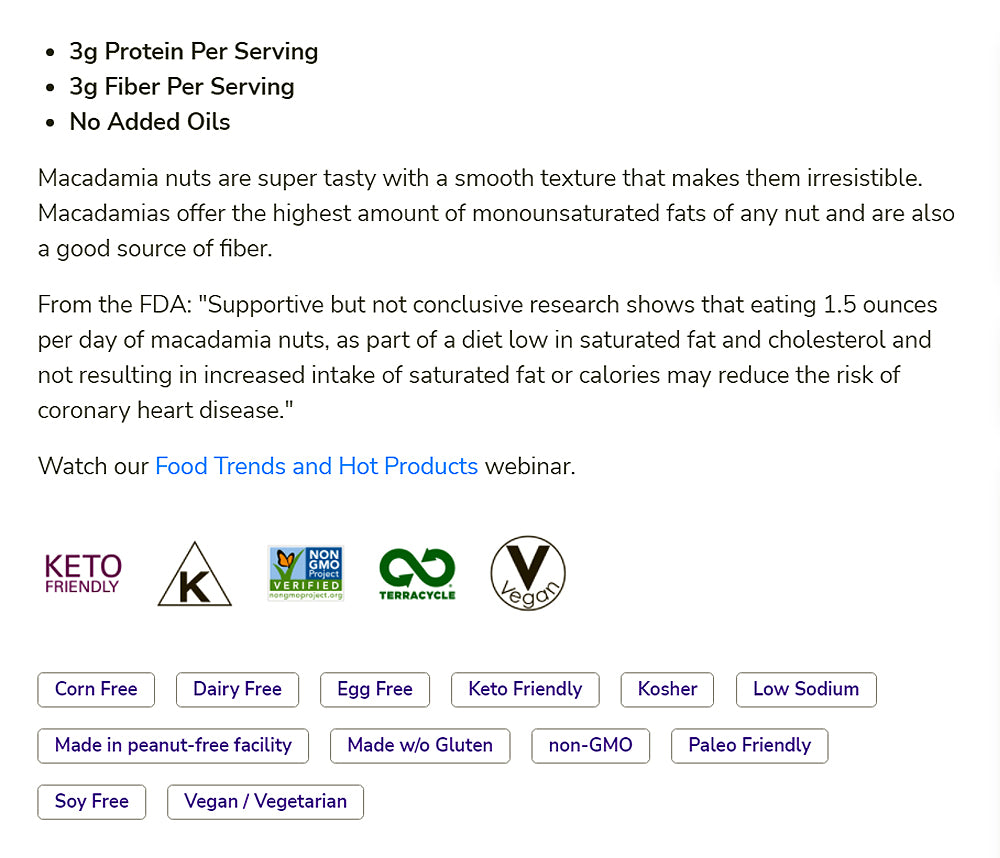Click the Non GMO Project Verified badge
The height and width of the screenshot is (858, 1000).
click(305, 573)
